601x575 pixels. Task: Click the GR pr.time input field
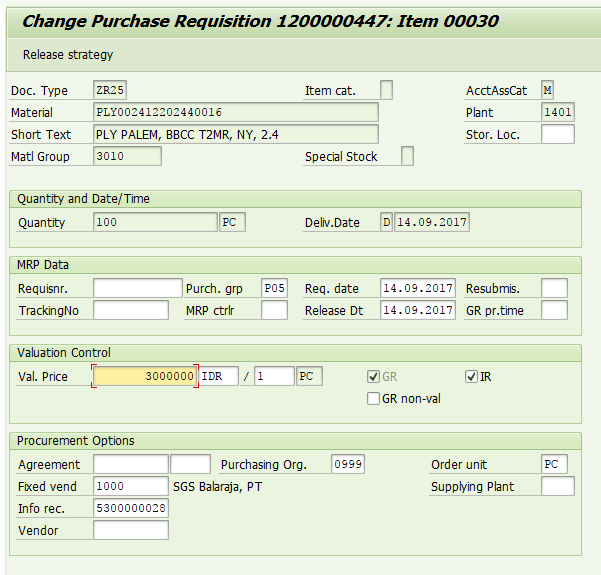554,310
